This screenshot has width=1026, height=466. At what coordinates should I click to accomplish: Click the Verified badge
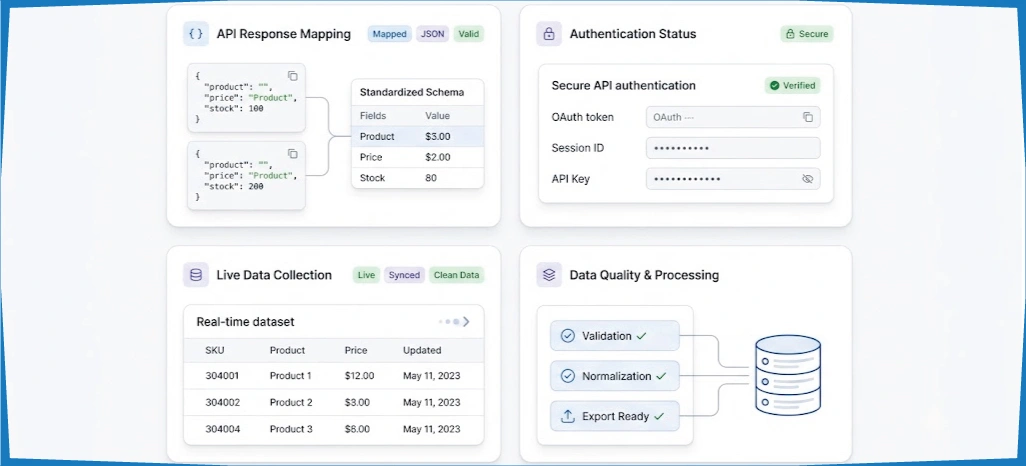click(x=792, y=86)
